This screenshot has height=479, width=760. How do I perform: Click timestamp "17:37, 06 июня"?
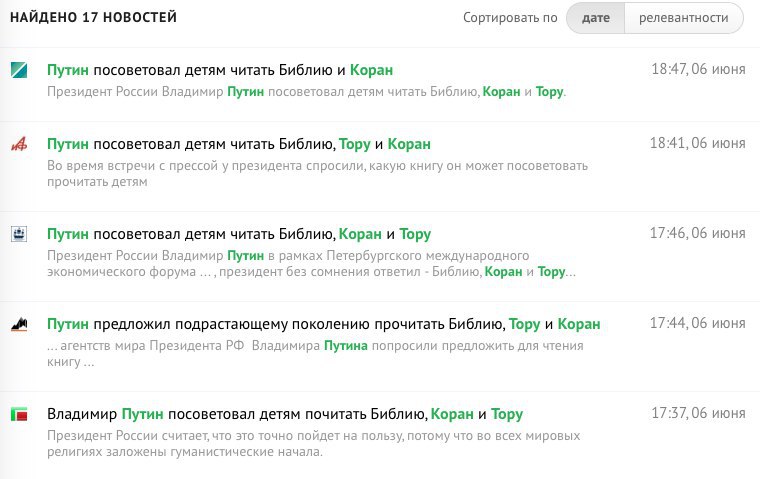point(698,414)
